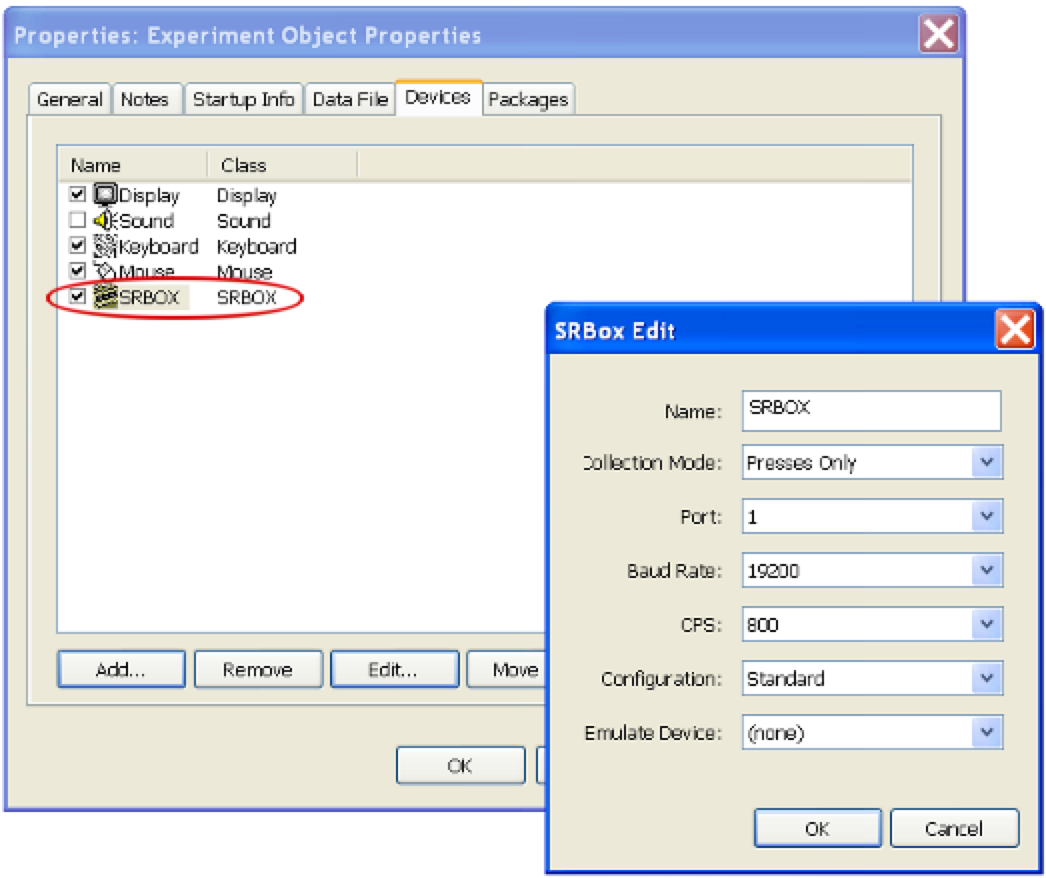Switch to the General tab

(69, 99)
